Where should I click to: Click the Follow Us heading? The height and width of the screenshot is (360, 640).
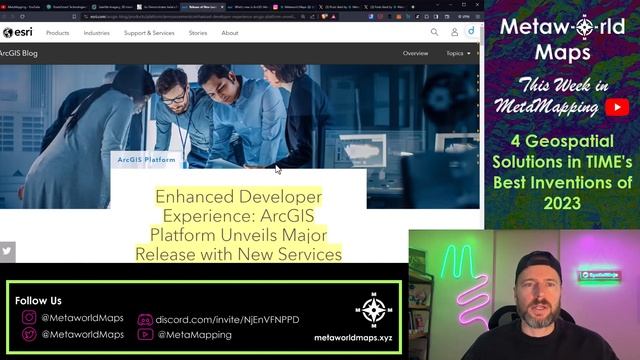tap(38, 301)
